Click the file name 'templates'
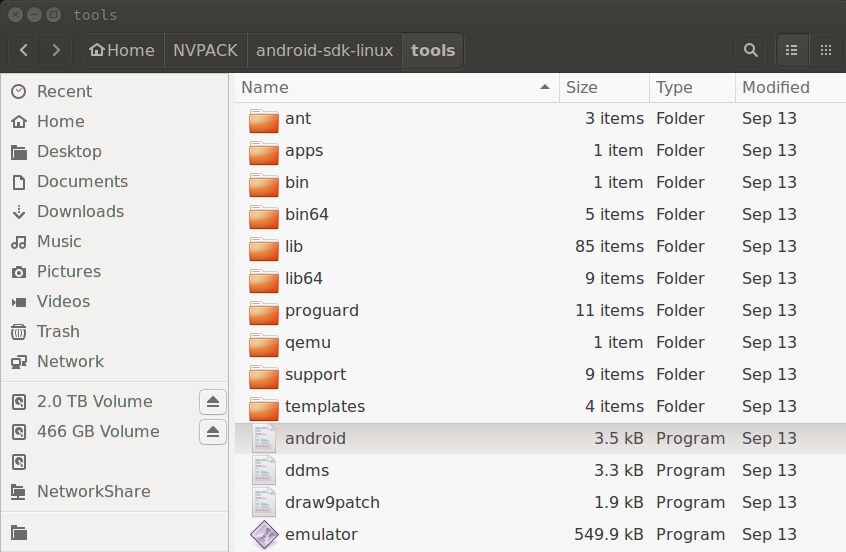 coord(325,406)
